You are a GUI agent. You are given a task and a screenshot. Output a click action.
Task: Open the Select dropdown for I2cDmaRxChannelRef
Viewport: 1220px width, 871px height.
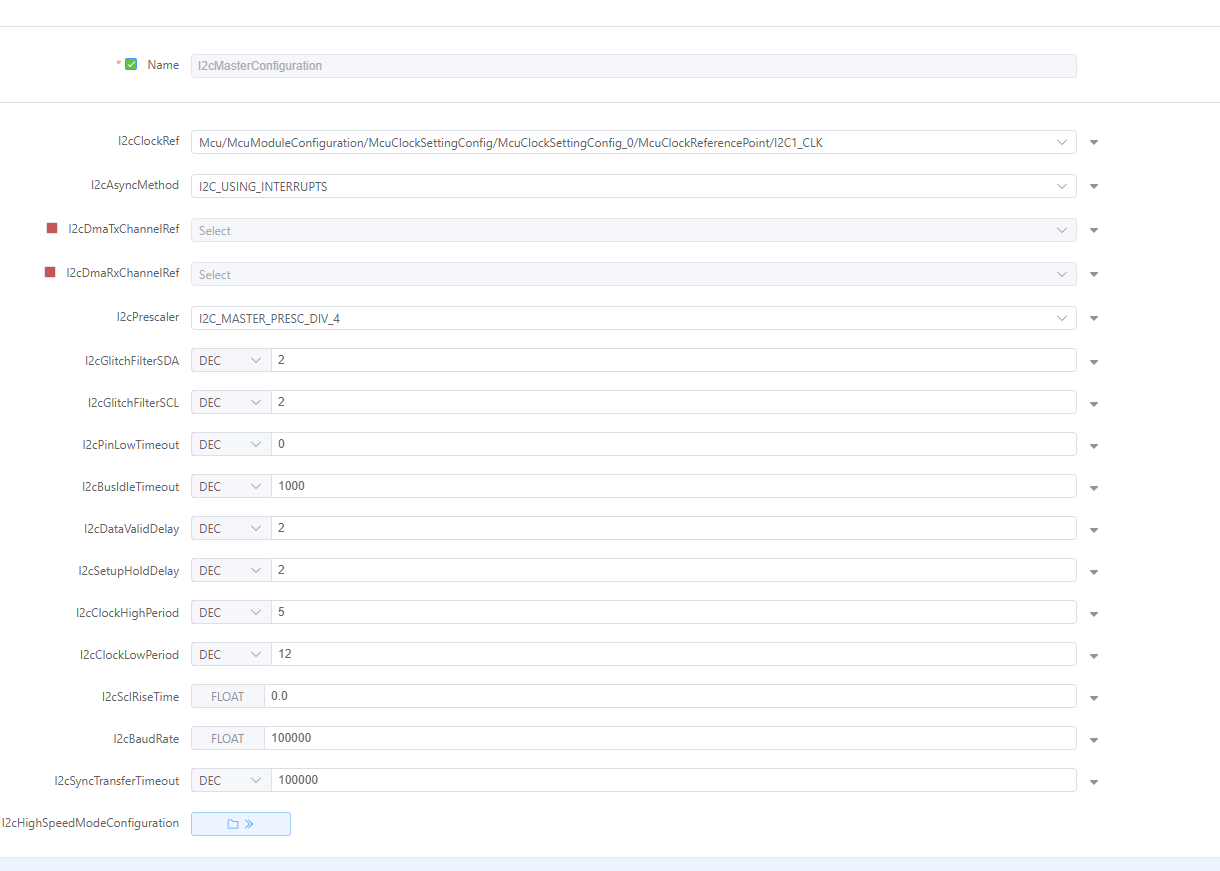[1062, 274]
